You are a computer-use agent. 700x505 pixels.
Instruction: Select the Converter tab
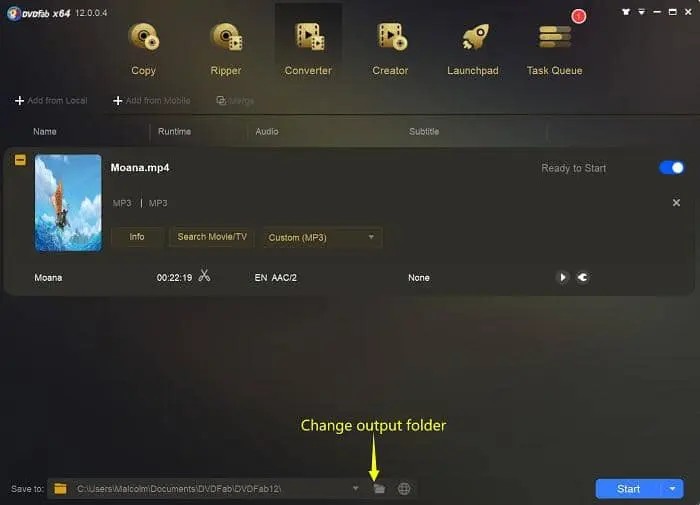[308, 49]
